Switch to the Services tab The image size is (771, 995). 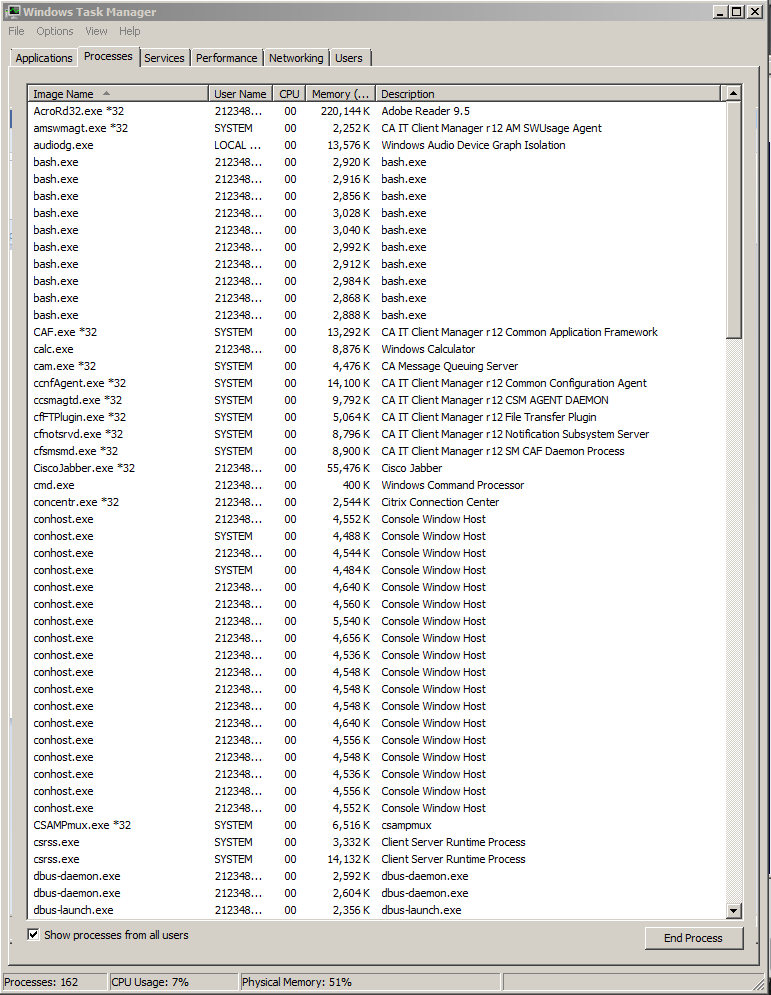click(164, 58)
